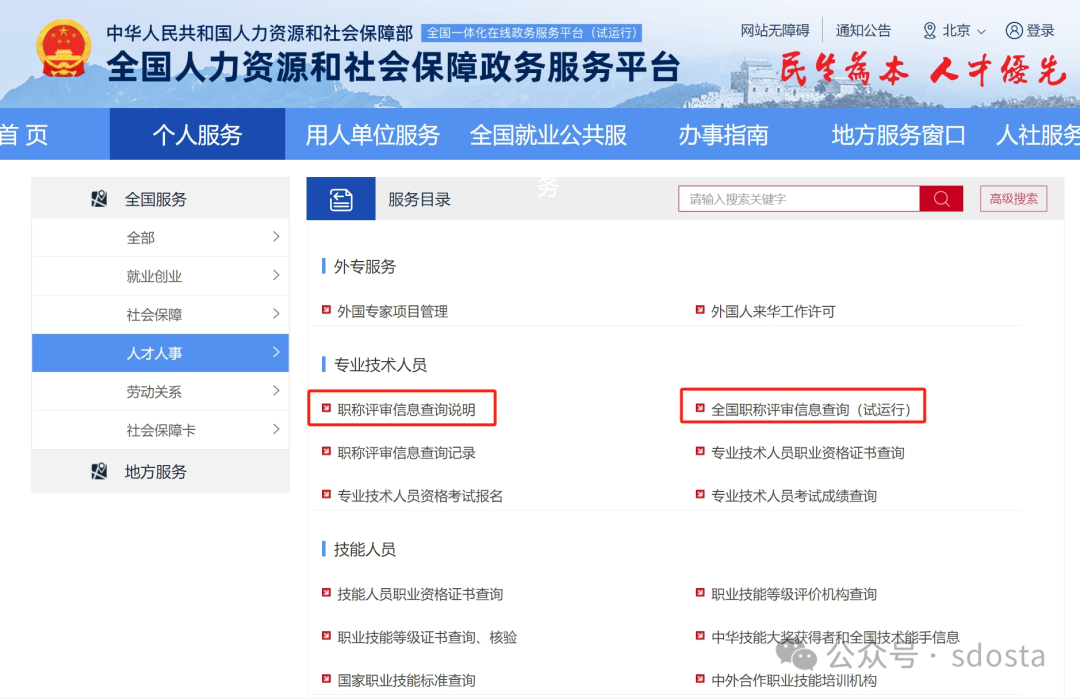Select 社会保障卡 in the sidebar
This screenshot has width=1080, height=699.
(x=160, y=430)
